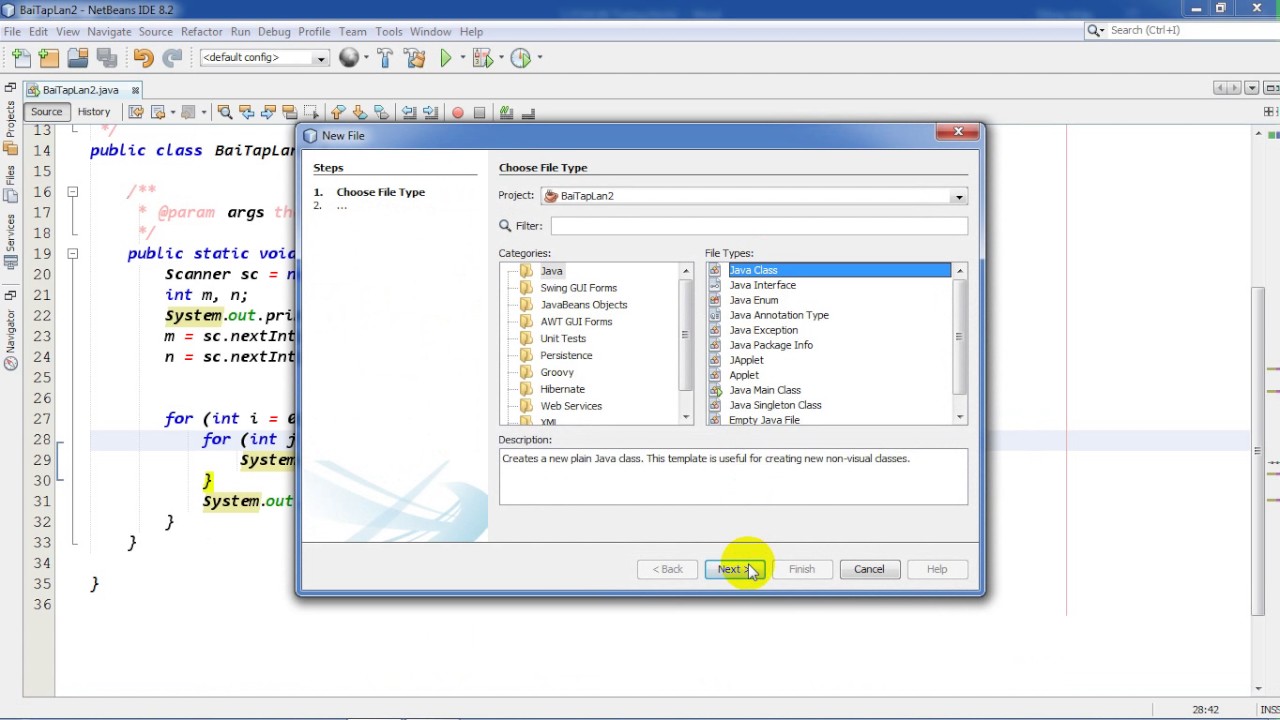This screenshot has height=720, width=1280.
Task: Select JApplet file type
Action: coord(746,360)
